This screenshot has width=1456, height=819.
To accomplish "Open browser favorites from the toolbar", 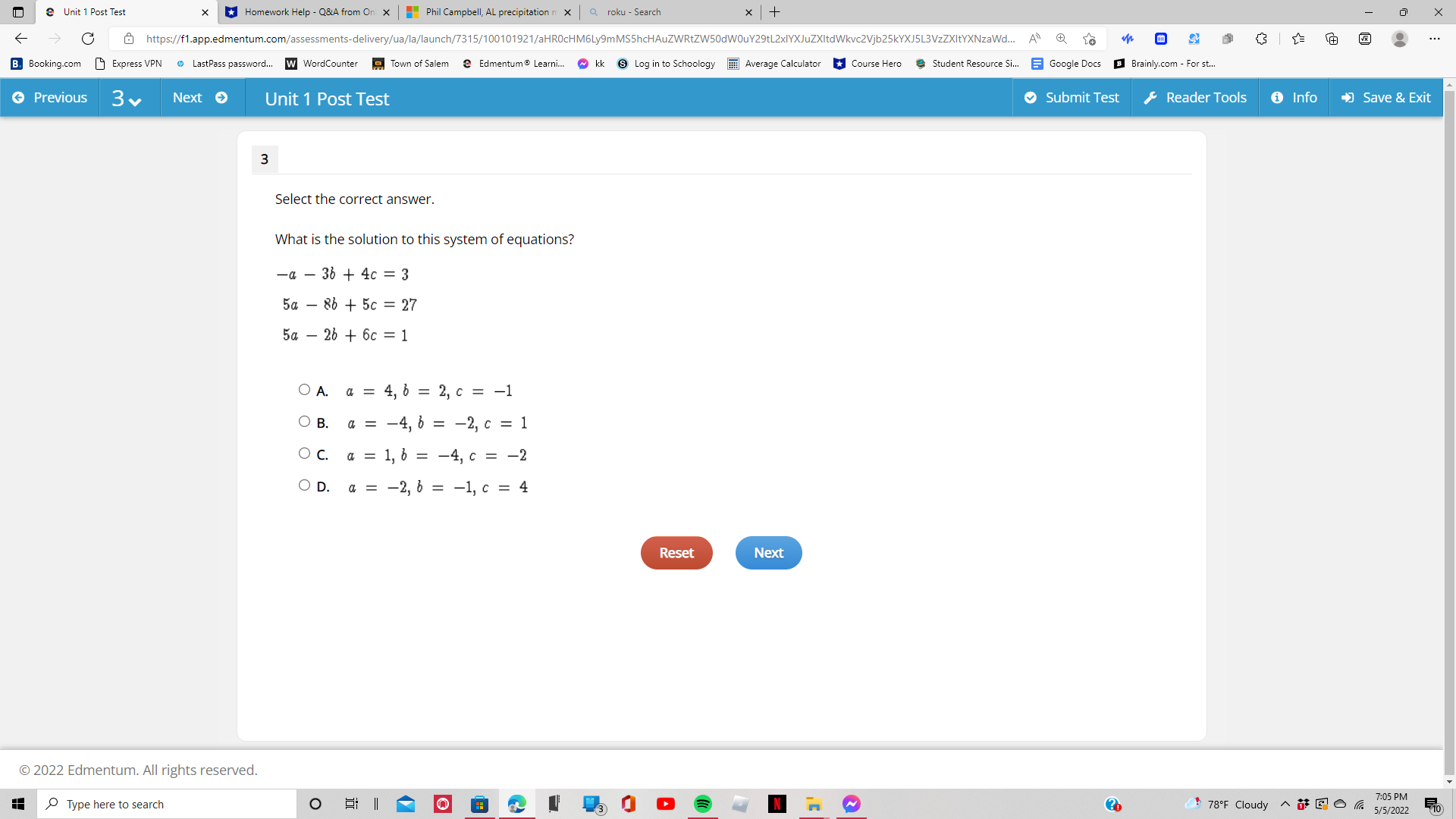I will (x=1298, y=38).
